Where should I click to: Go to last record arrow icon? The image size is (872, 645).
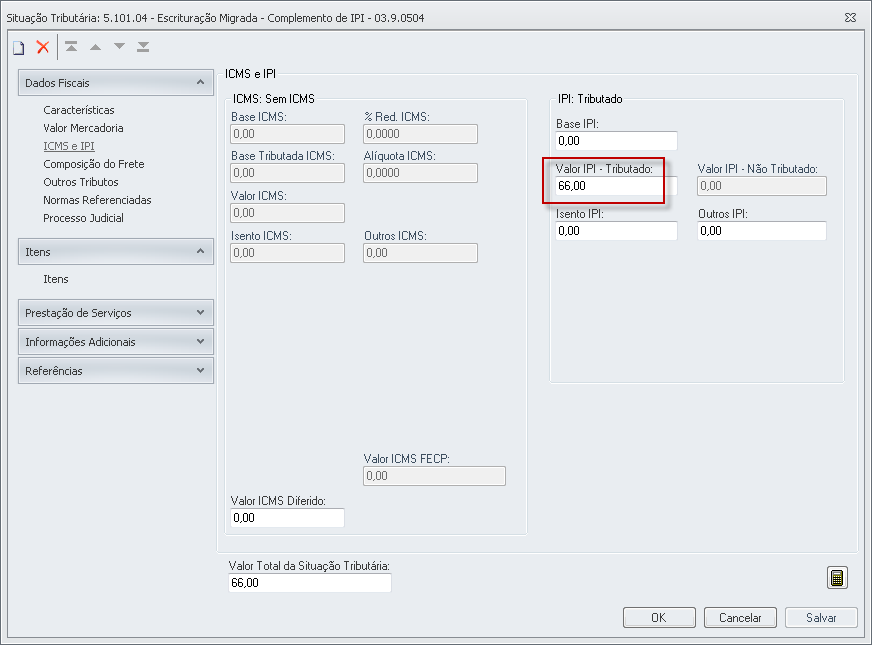tap(143, 47)
